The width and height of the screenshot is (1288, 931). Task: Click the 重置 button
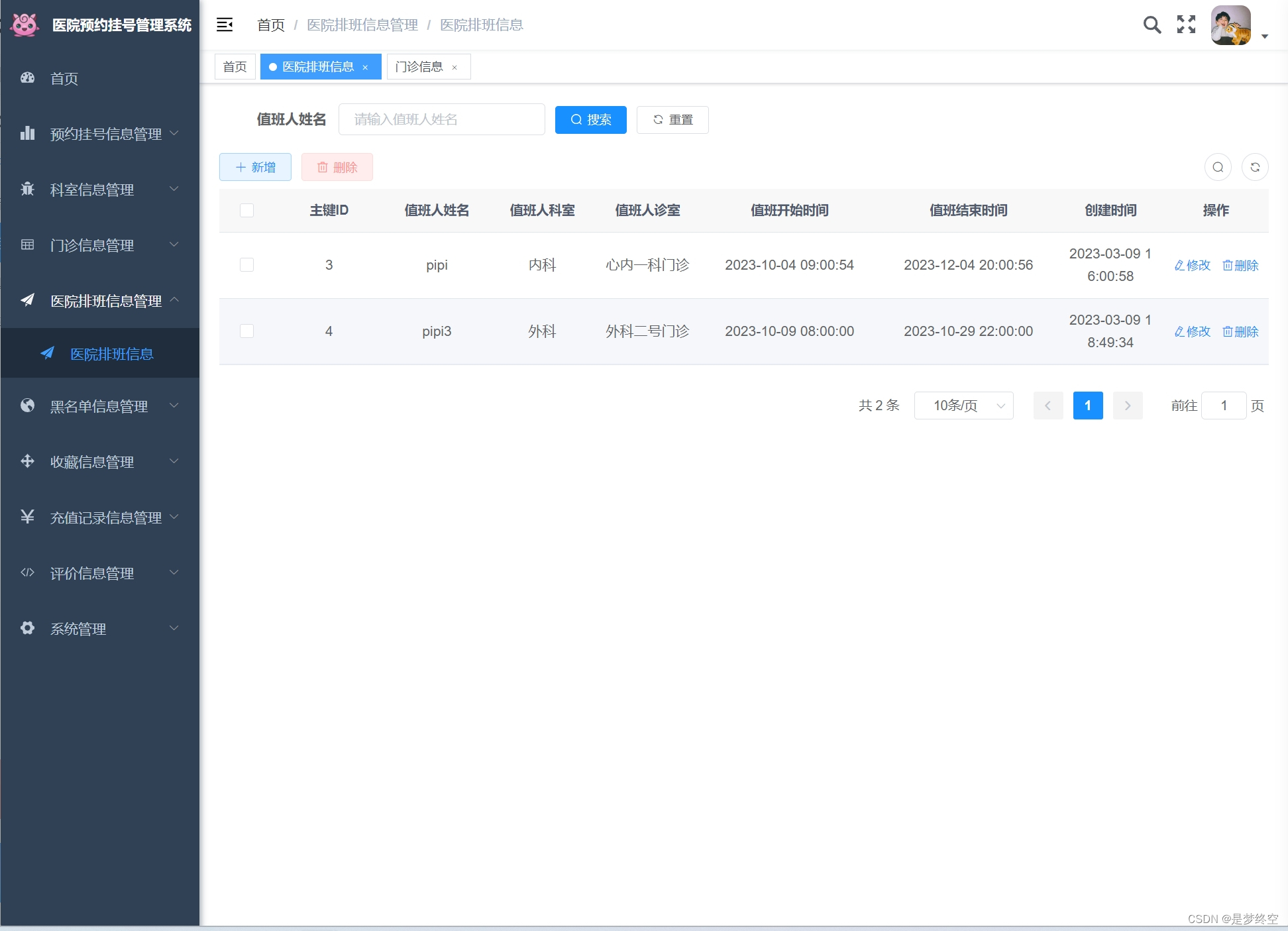672,120
